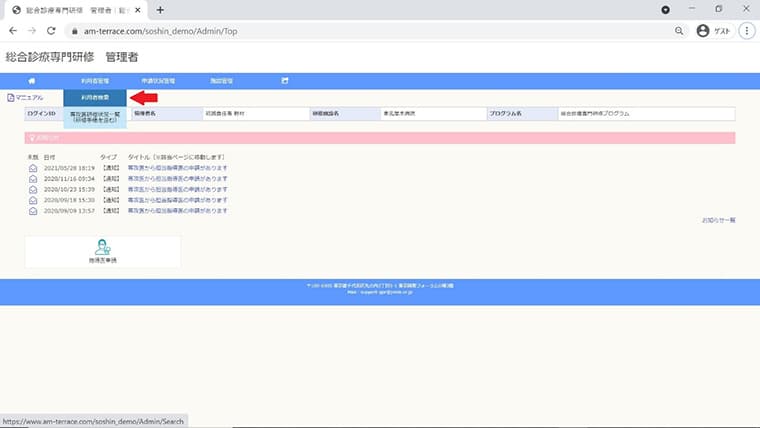Select 専攻医研修状況一覧 from the dropdown submenu

(x=95, y=117)
